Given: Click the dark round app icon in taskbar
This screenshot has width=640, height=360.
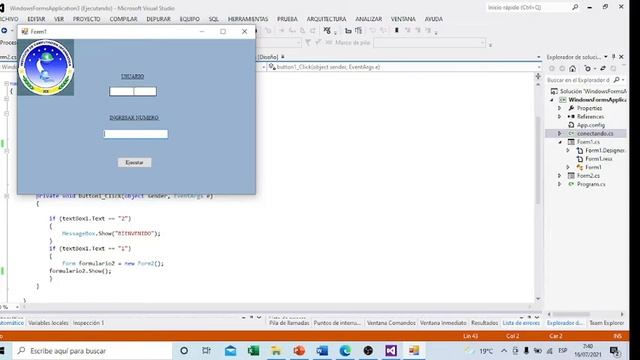Looking at the screenshot, I should point(368,351).
